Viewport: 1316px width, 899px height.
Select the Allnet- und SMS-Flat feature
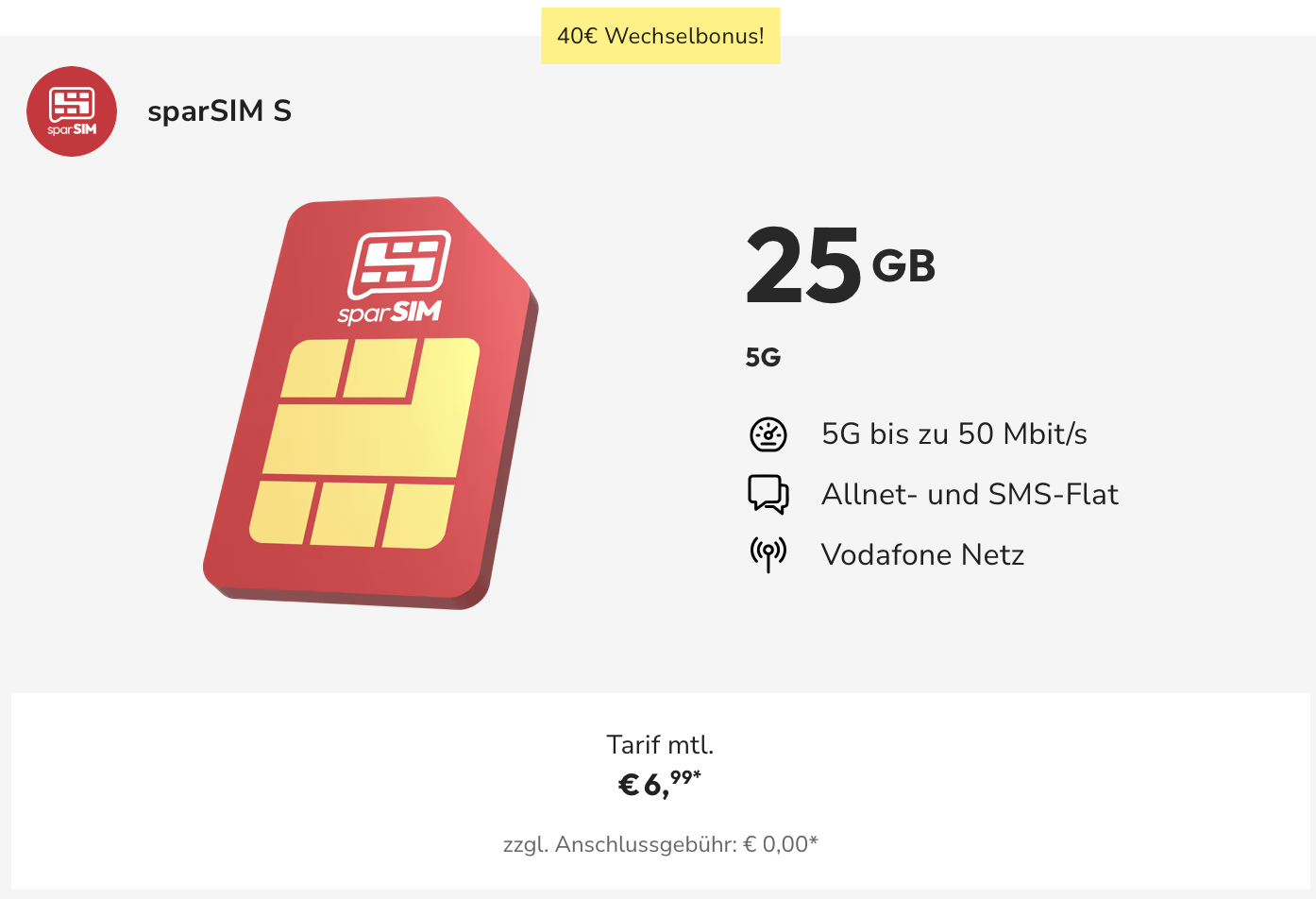coord(970,494)
